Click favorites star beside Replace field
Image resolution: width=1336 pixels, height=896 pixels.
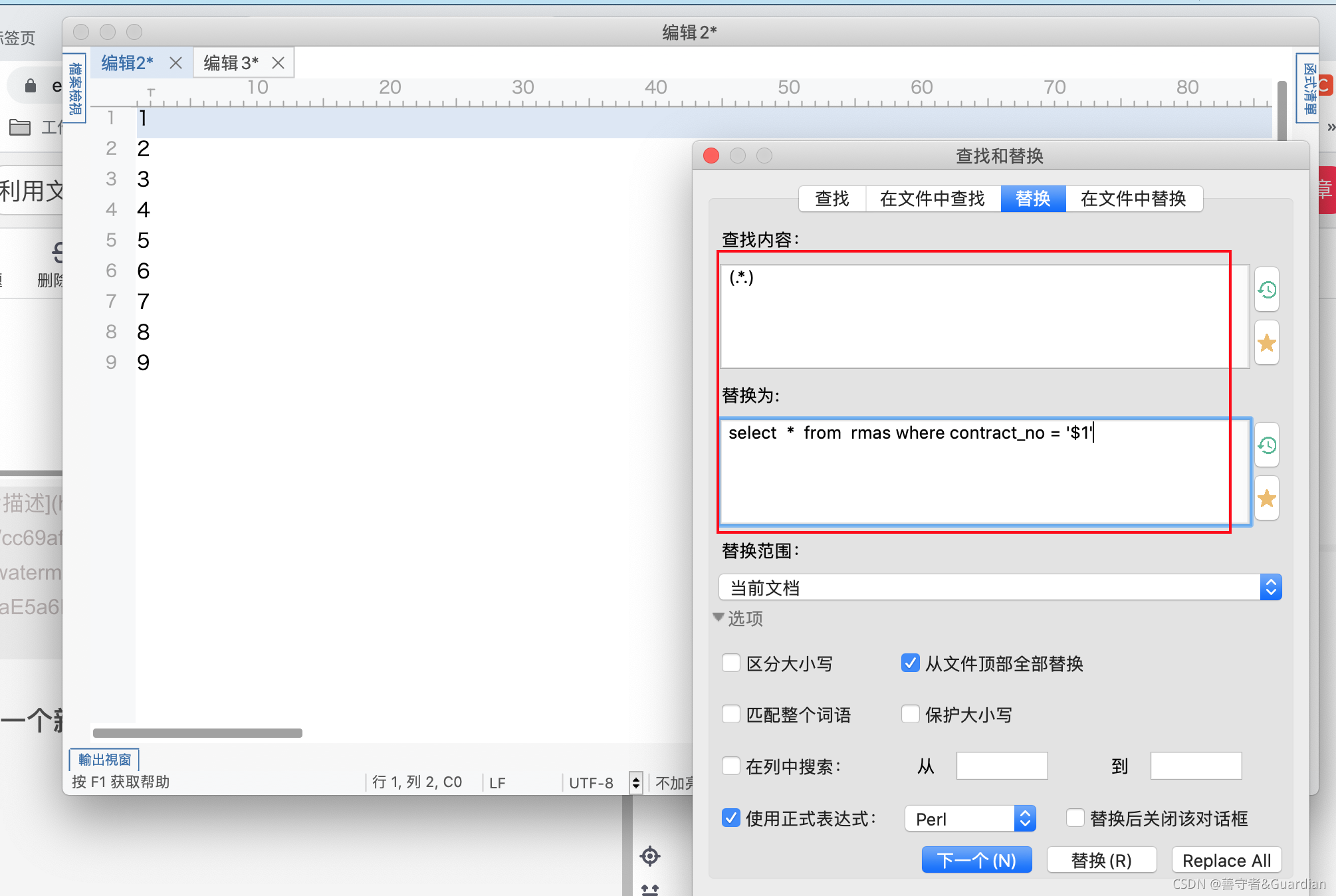(1266, 499)
